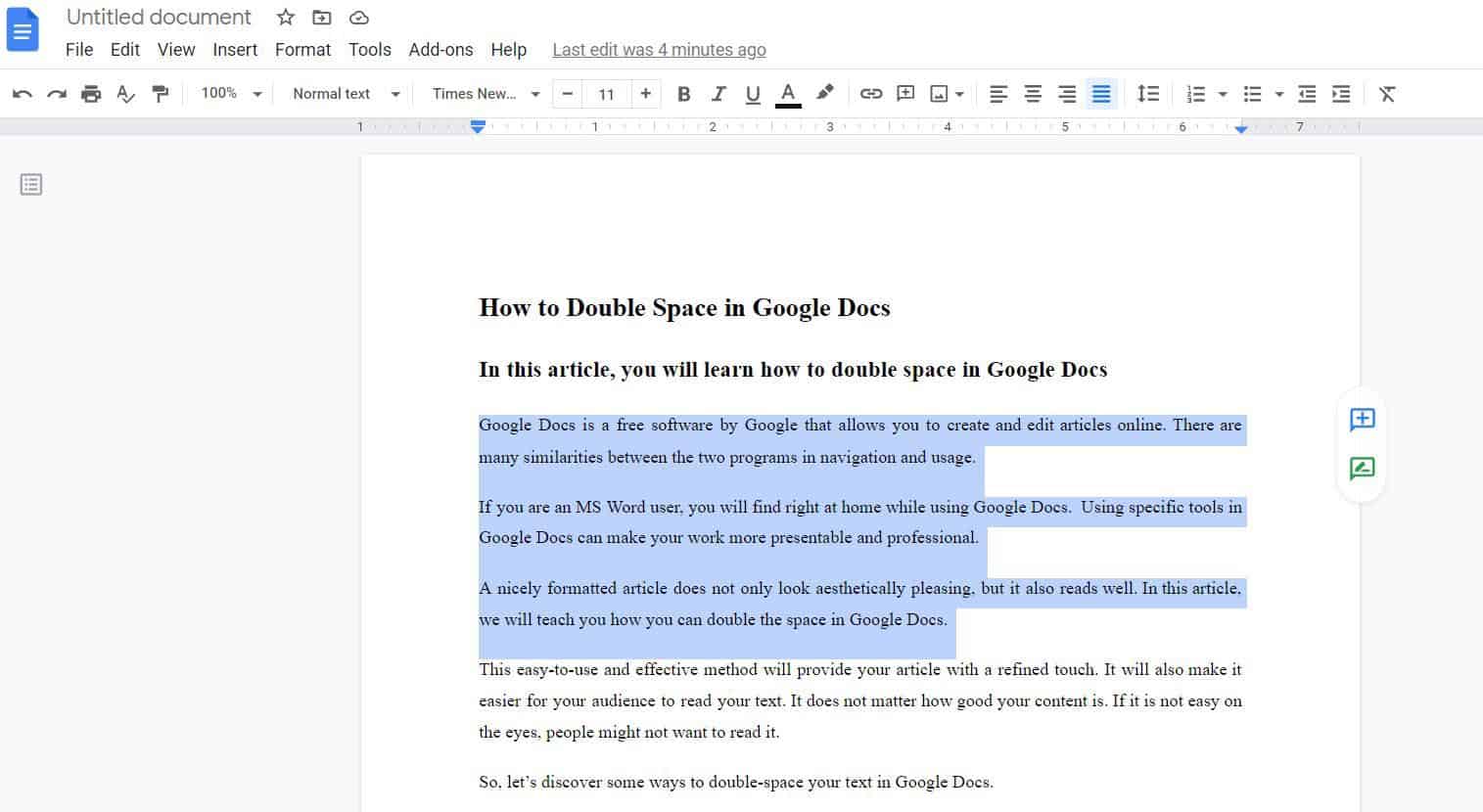Increase indent of selected text

[x=1341, y=94]
